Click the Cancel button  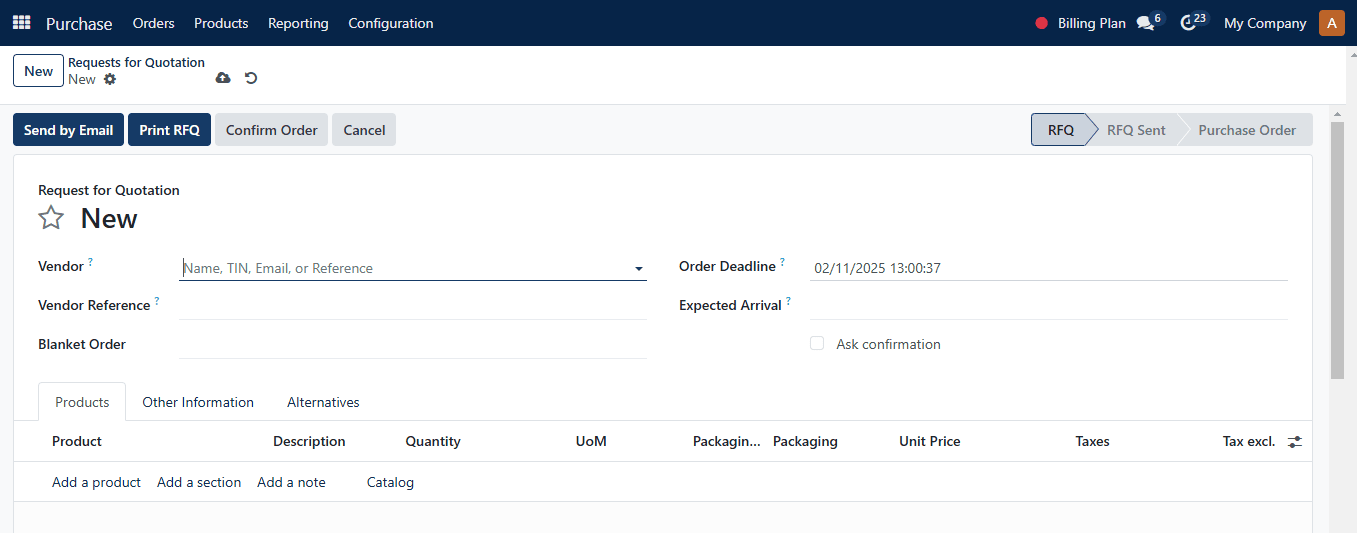(x=364, y=130)
